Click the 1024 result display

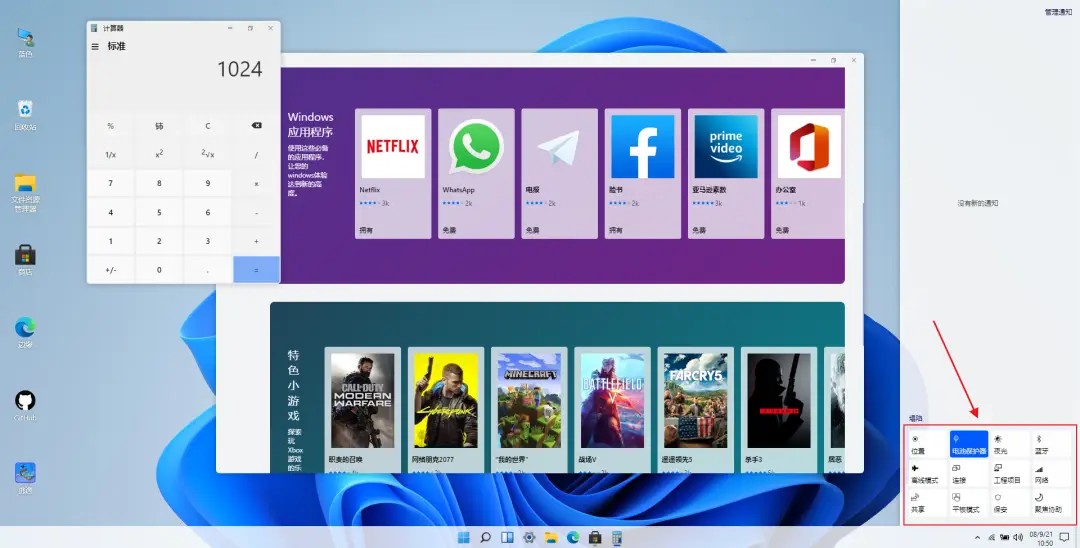coord(240,70)
